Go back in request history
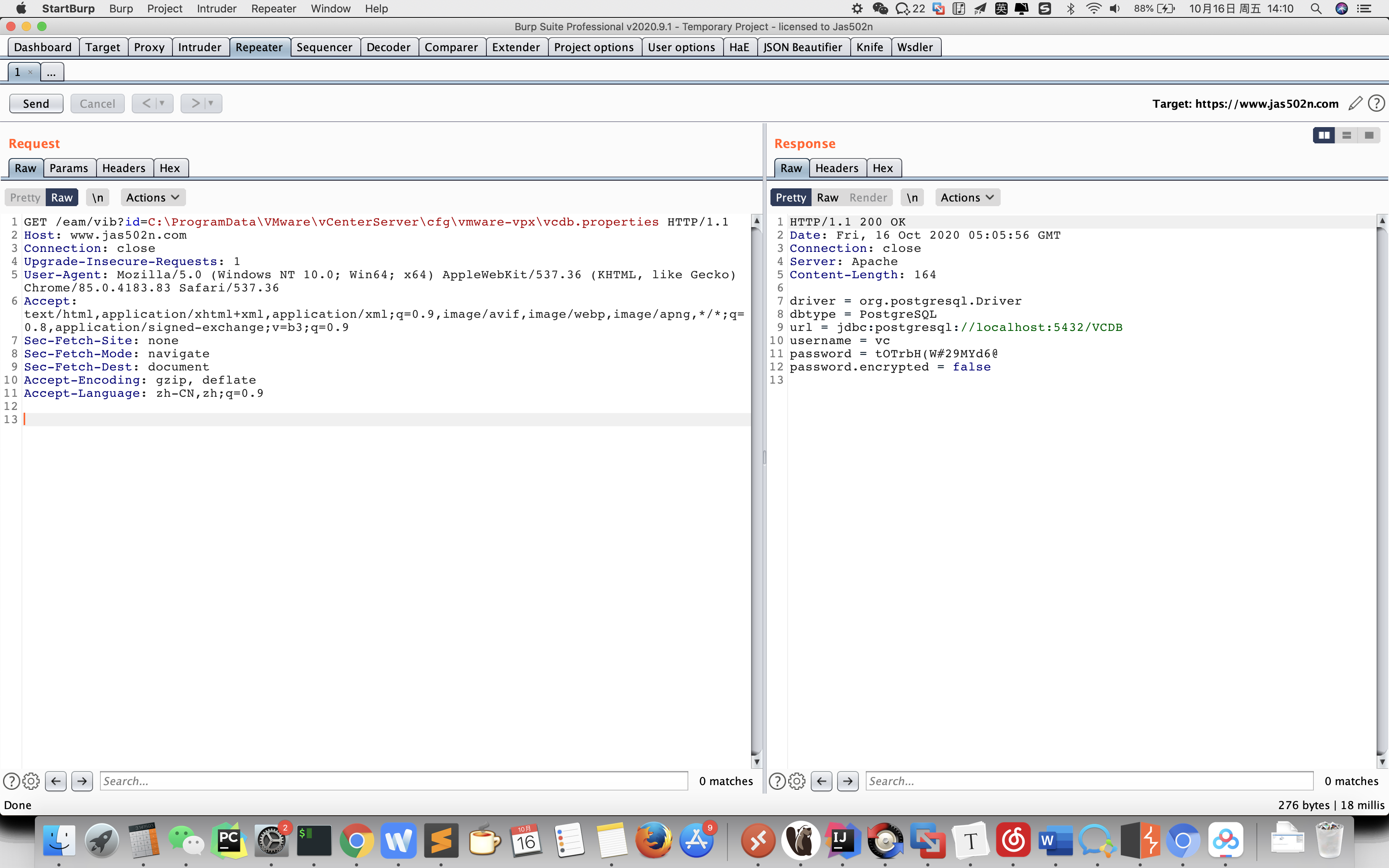Viewport: 1389px width, 868px height. click(x=146, y=103)
